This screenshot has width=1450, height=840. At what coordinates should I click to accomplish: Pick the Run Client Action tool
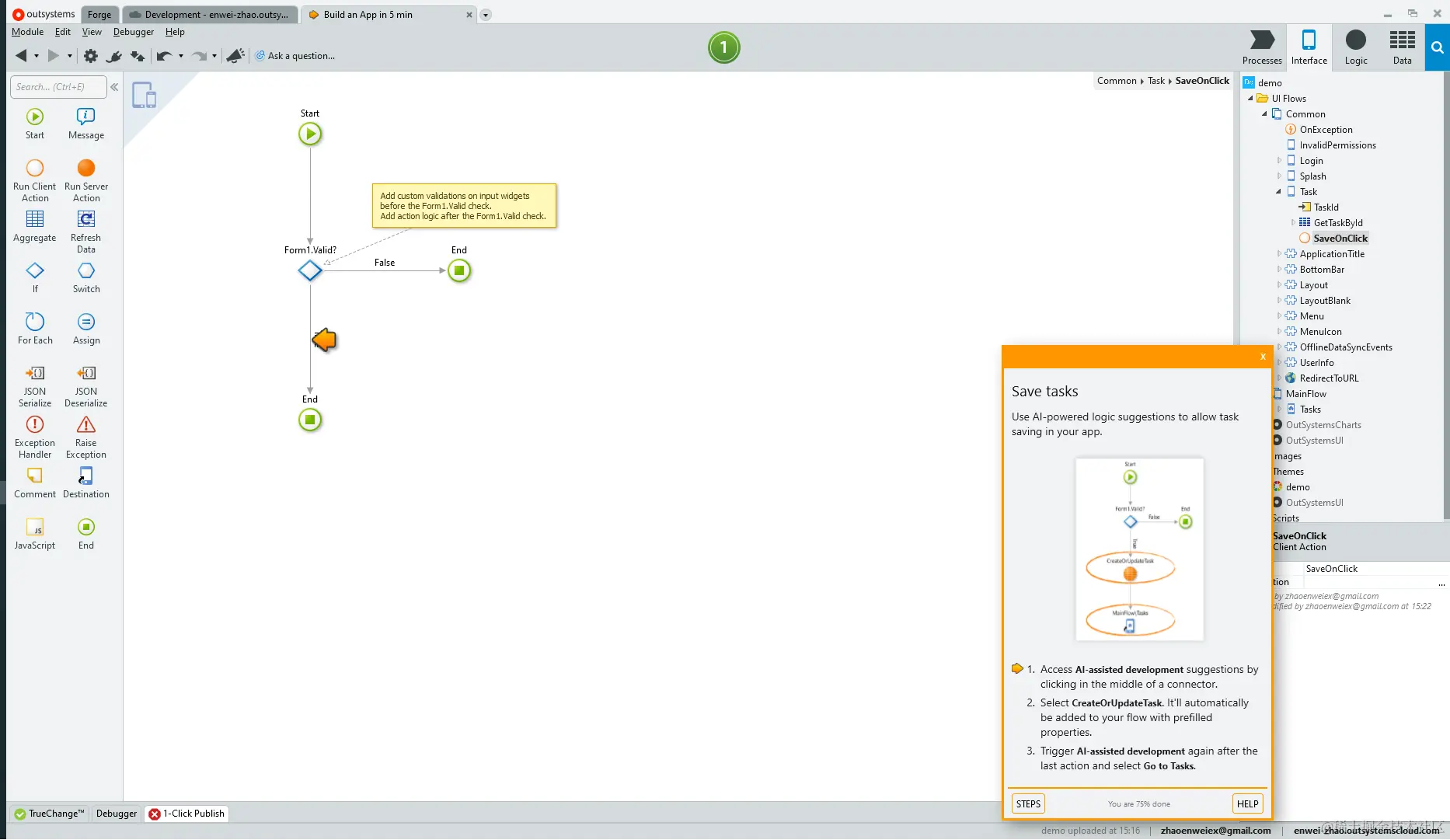click(x=35, y=180)
